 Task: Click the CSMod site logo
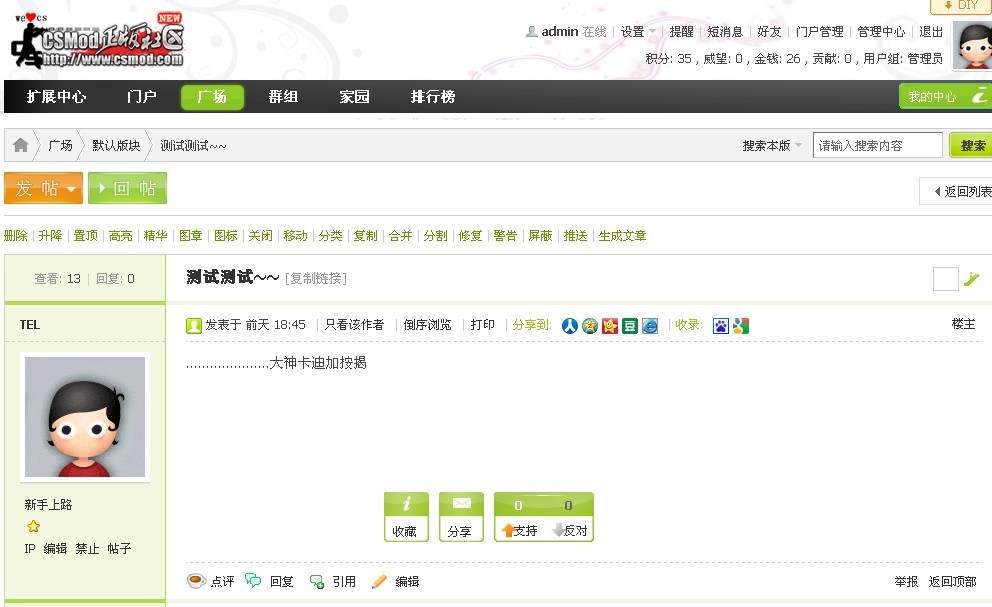[x=98, y=41]
